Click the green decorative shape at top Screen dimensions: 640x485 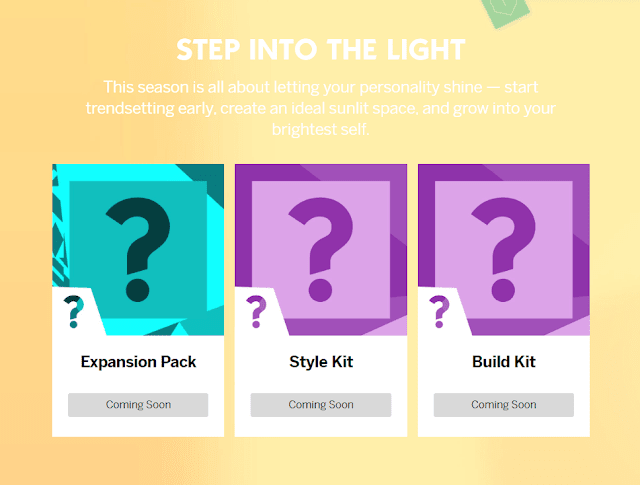point(504,13)
